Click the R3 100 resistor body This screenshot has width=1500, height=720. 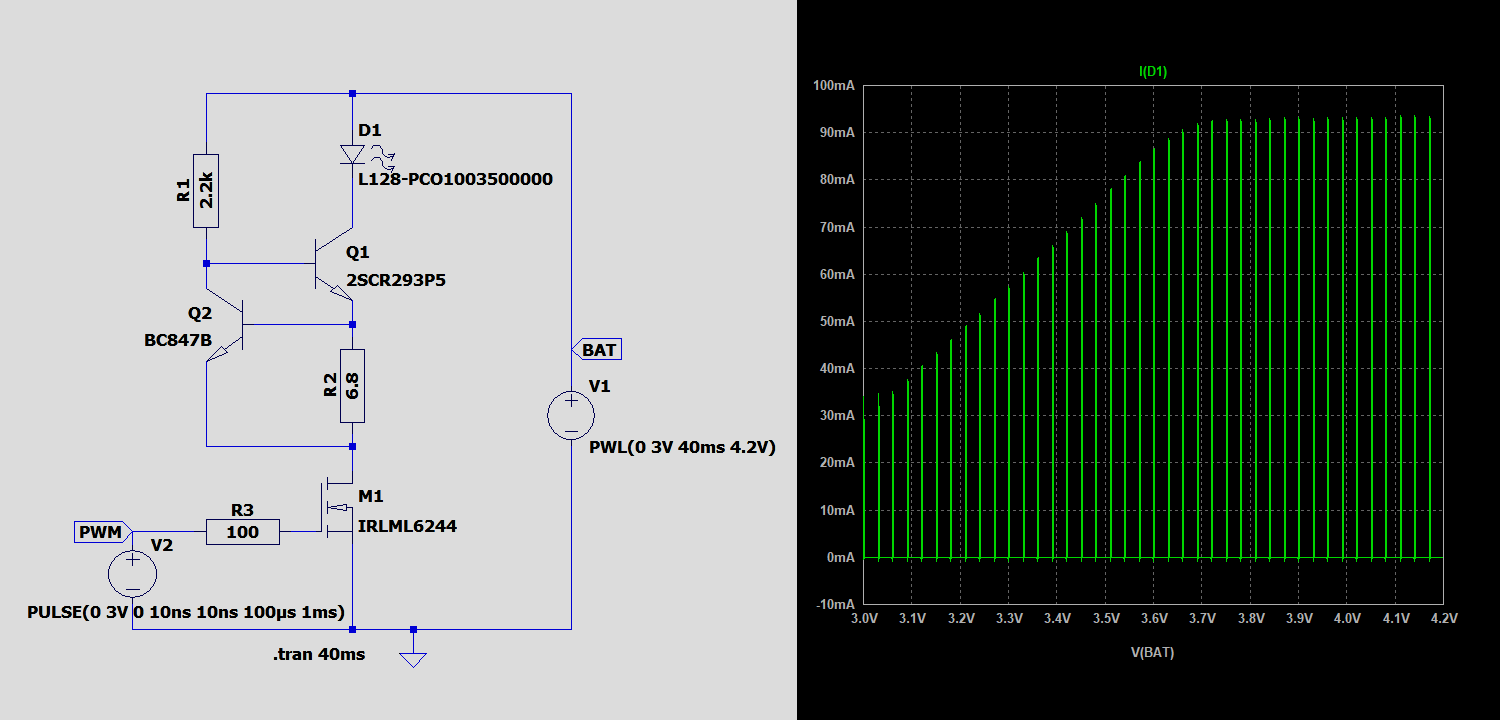pyautogui.click(x=243, y=532)
